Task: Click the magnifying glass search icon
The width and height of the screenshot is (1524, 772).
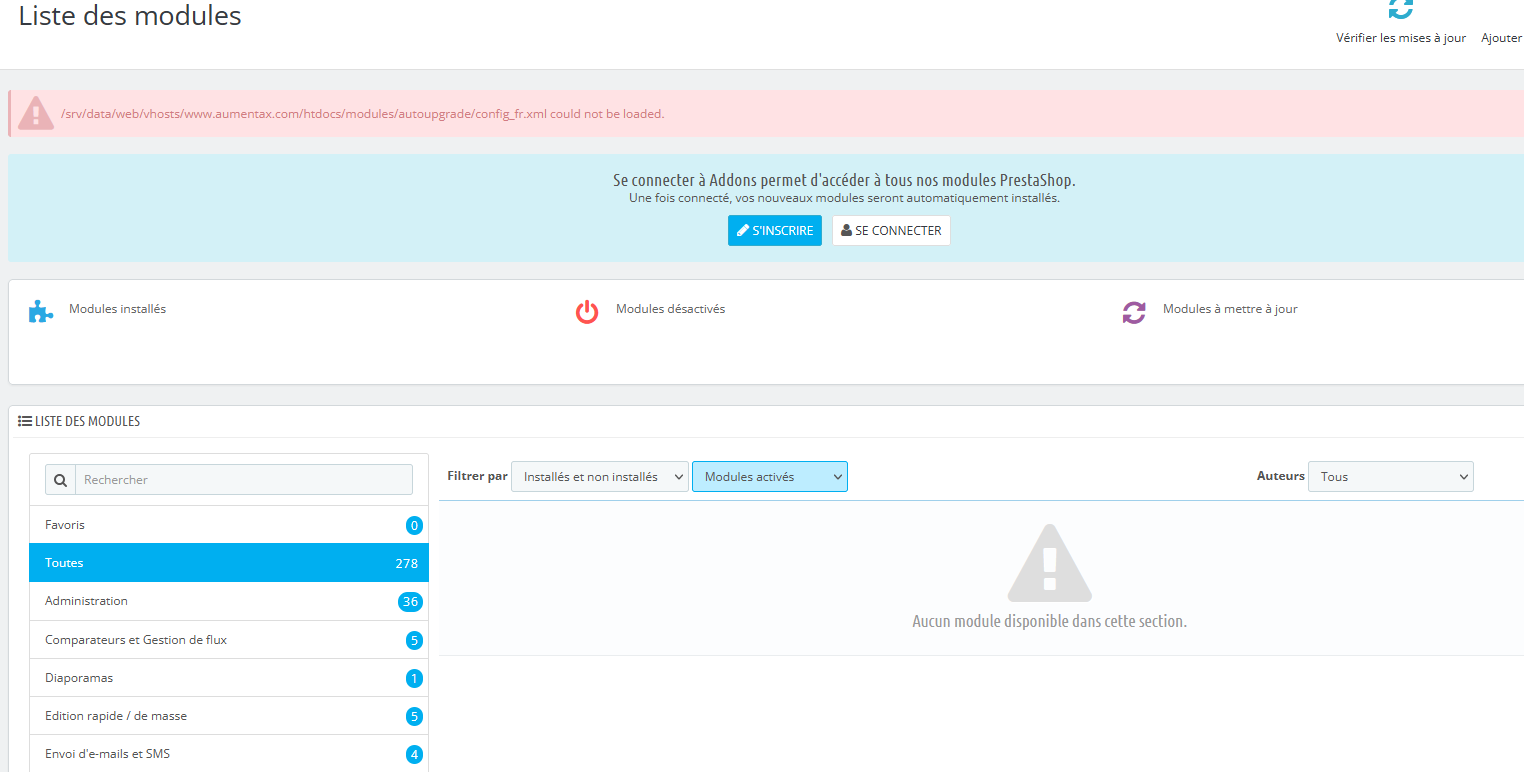Action: (x=60, y=480)
